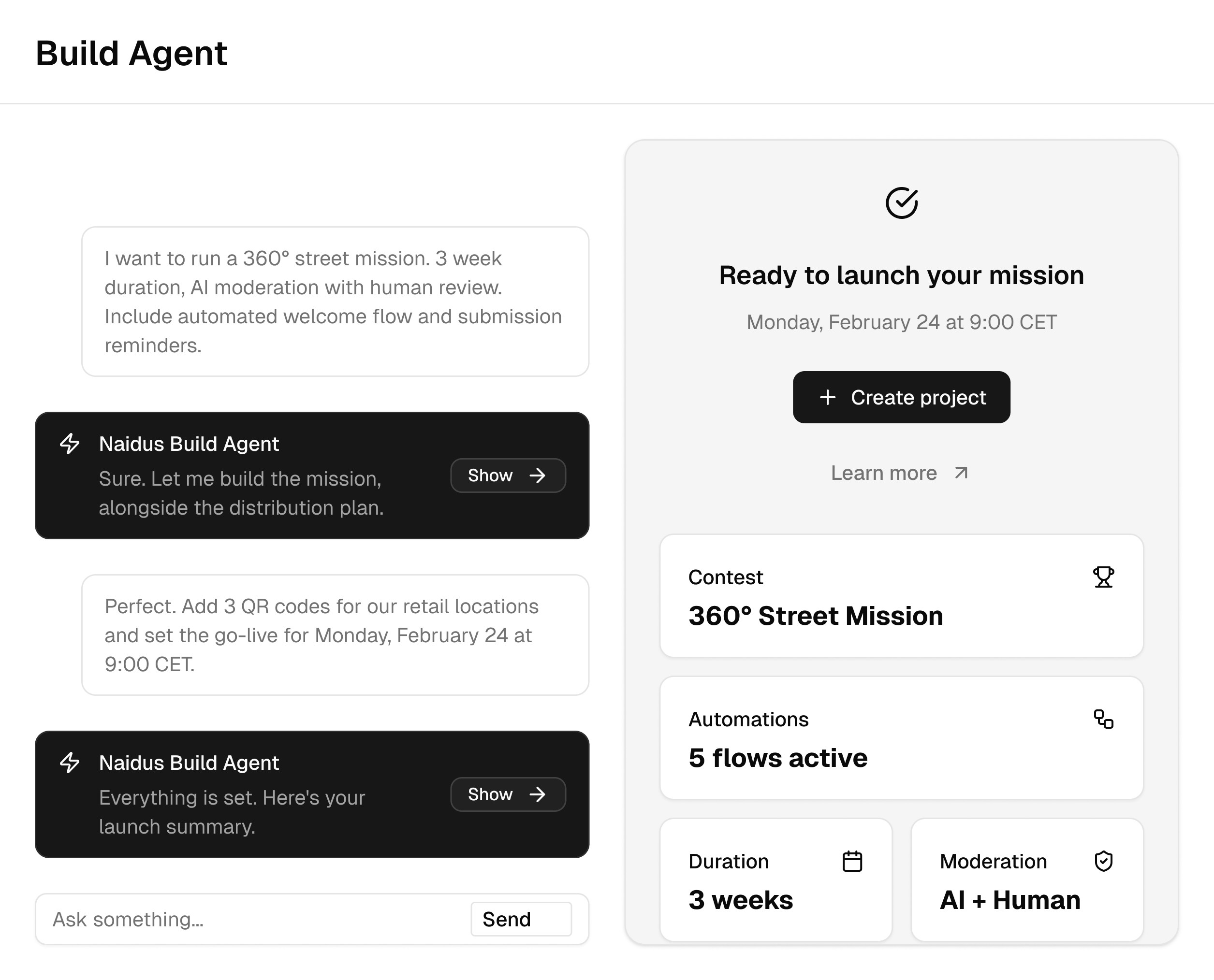Click the checkmark circle ready icon

click(x=901, y=202)
